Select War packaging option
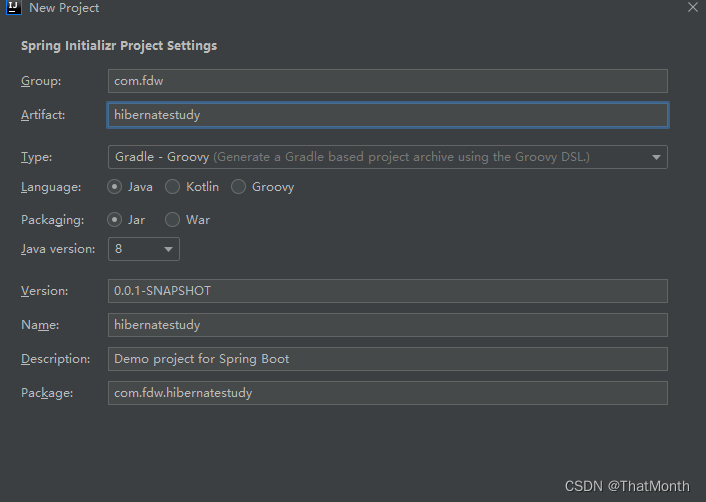This screenshot has height=502, width=706. (172, 220)
